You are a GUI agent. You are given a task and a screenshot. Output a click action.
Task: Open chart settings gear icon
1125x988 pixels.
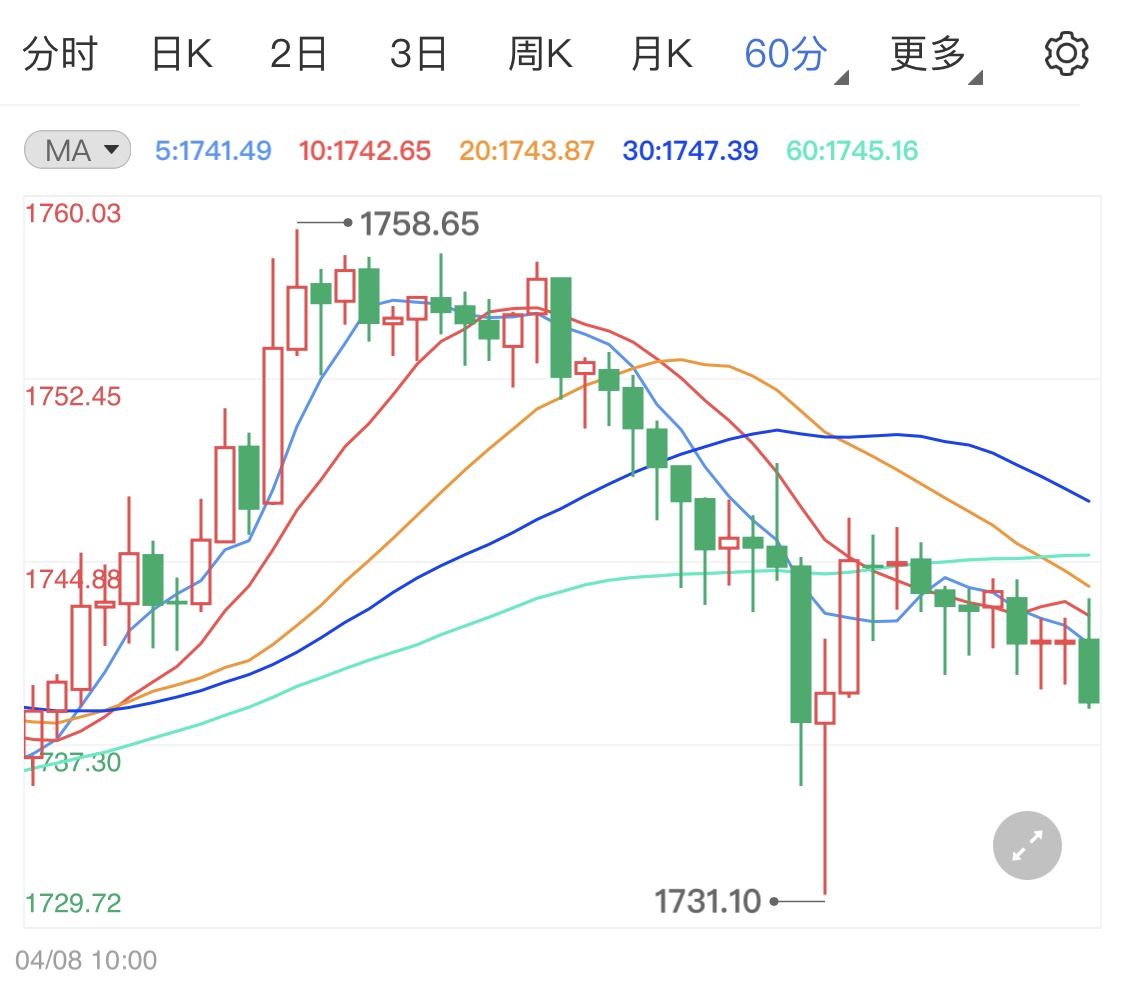[x=1066, y=54]
